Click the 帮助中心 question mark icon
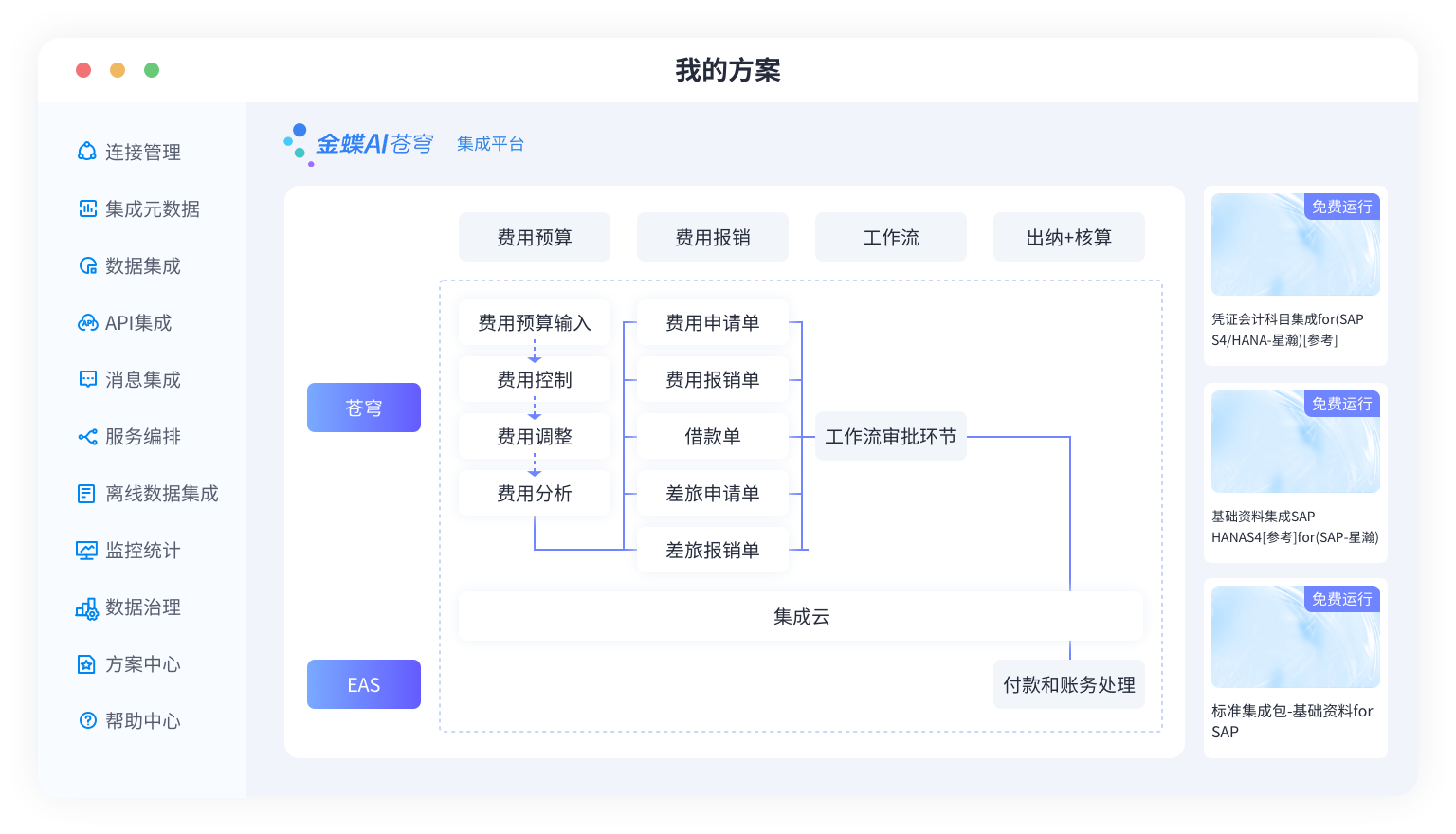 (87, 720)
